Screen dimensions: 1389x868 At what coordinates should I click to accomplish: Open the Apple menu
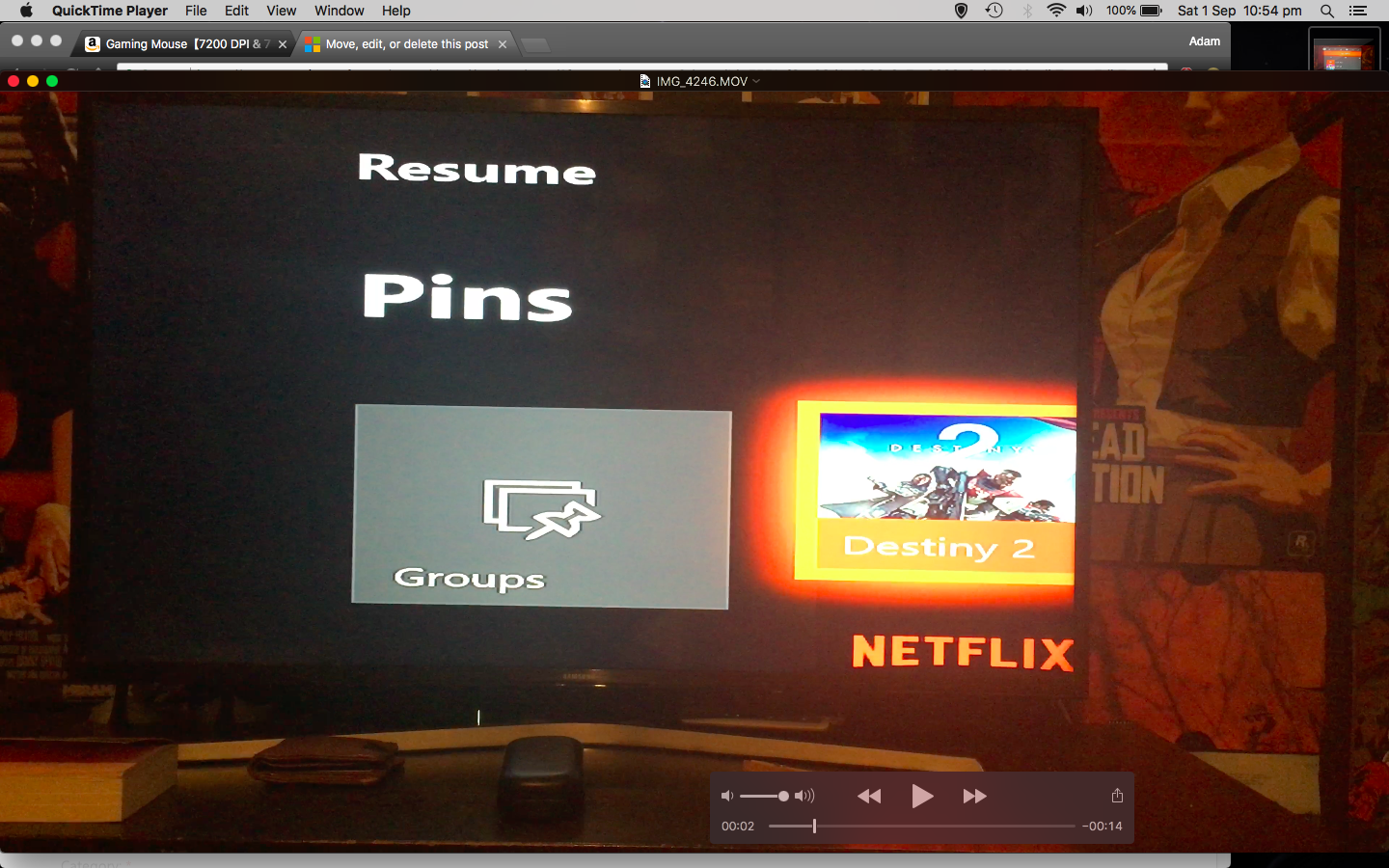coord(26,11)
